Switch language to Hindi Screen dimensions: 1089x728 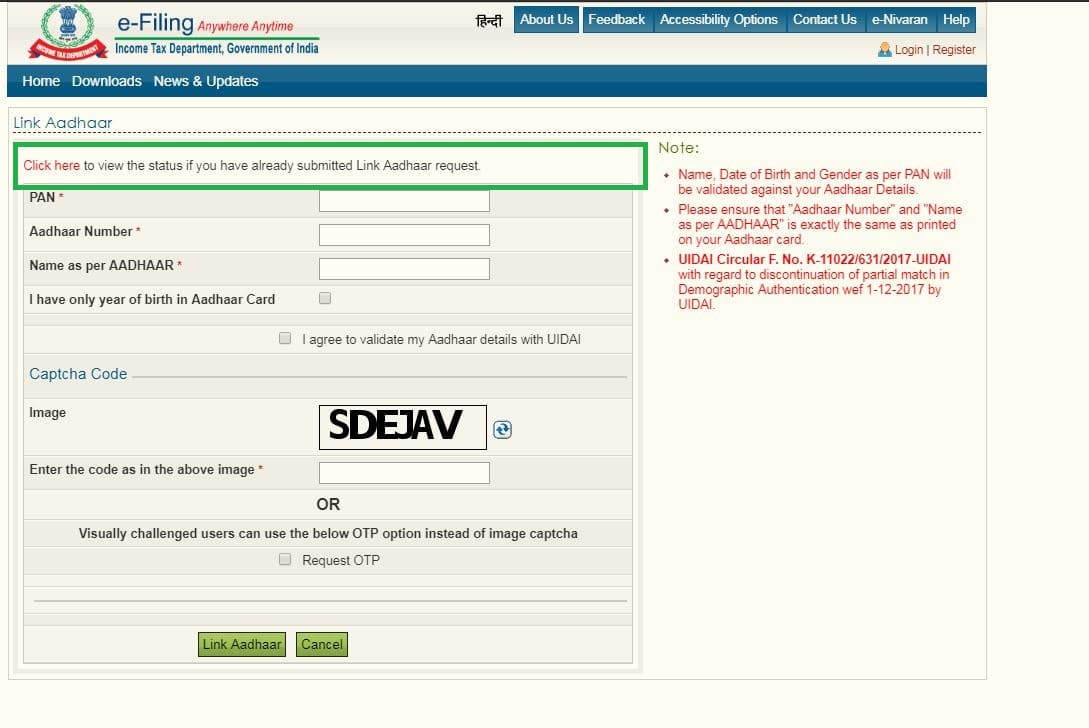pos(489,21)
